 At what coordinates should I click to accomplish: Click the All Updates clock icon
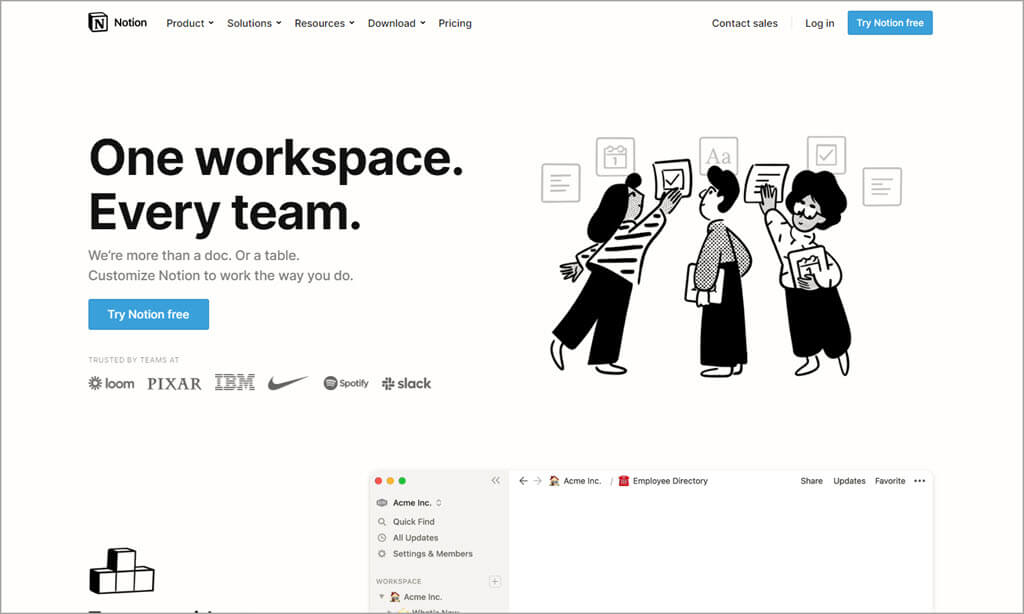[382, 538]
